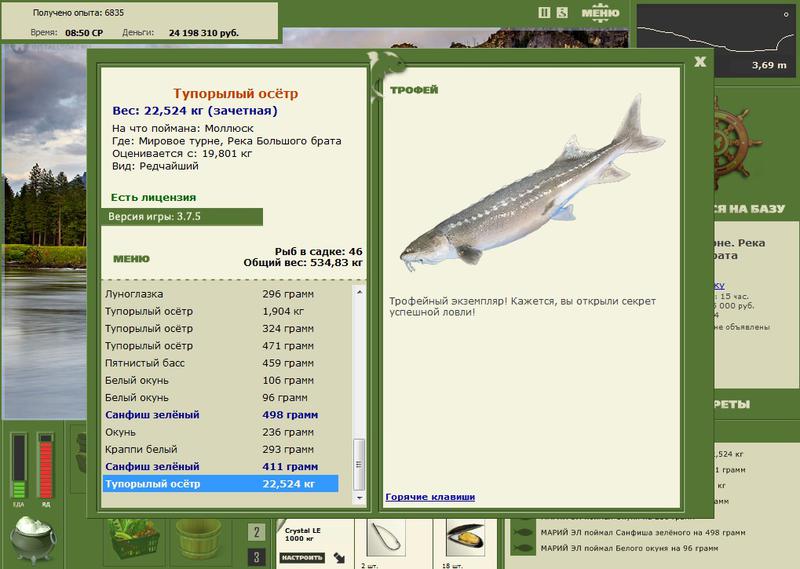Open the food basket with vegetables

[134, 540]
